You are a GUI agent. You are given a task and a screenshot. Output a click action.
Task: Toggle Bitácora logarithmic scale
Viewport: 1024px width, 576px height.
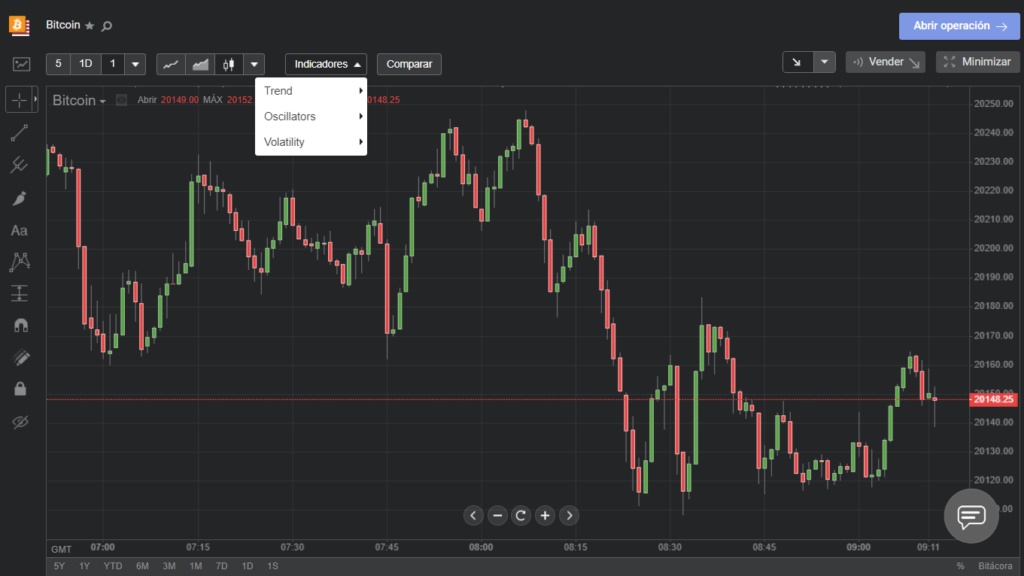995,566
